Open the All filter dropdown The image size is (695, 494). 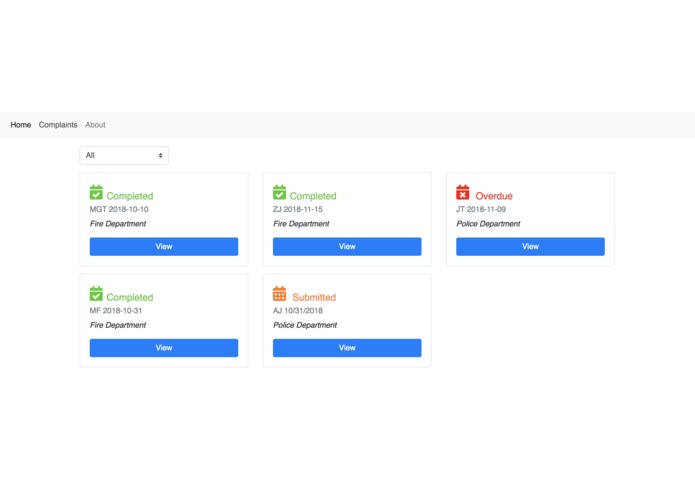coord(124,156)
